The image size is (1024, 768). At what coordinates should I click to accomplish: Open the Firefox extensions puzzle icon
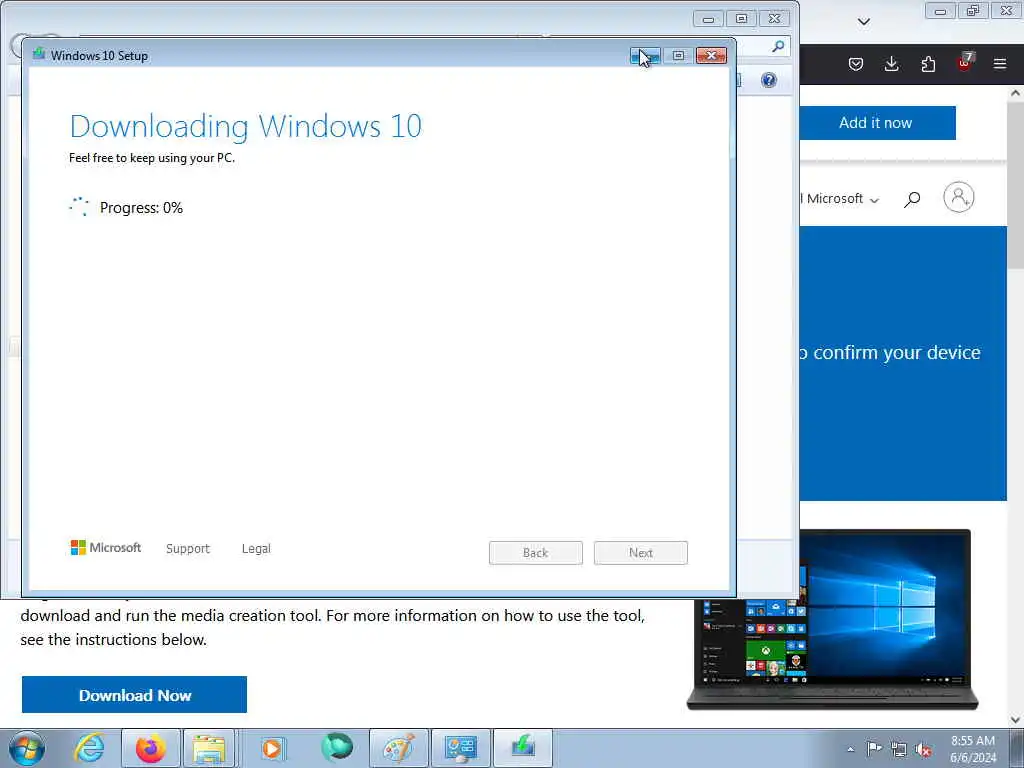coord(928,64)
